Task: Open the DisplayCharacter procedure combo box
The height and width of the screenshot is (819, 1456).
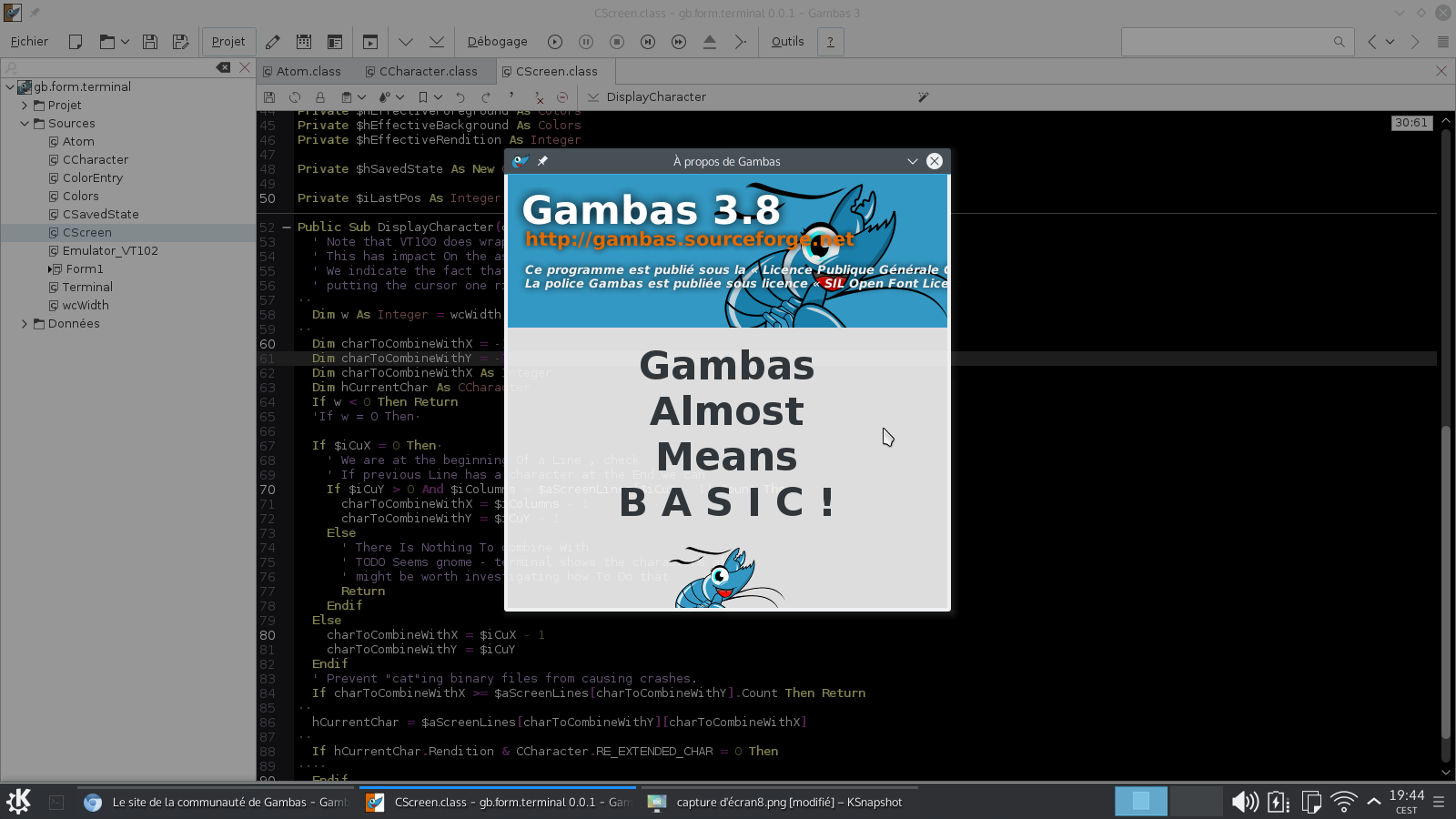Action: (746, 97)
